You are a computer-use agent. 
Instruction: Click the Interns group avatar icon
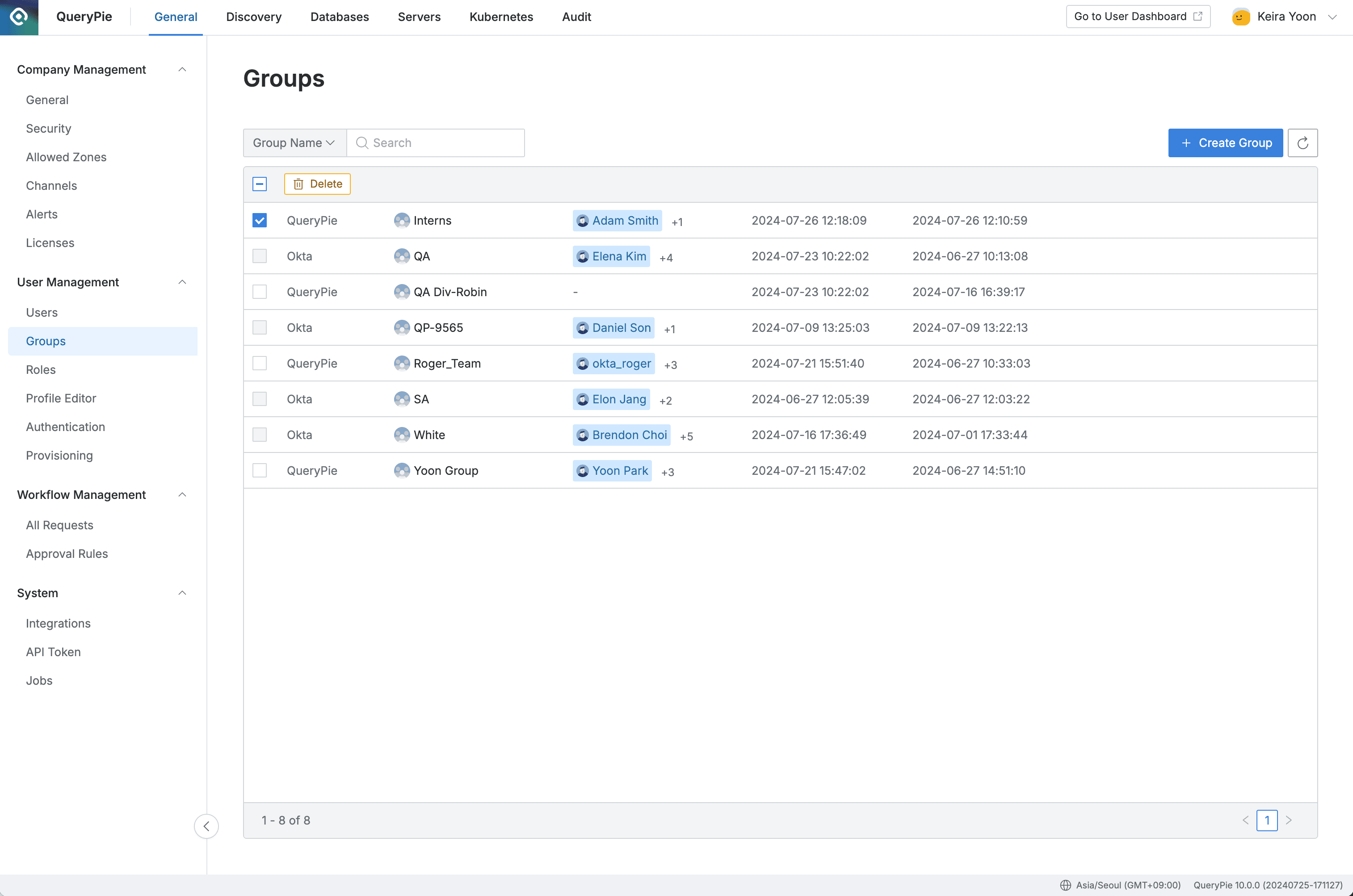coord(402,220)
